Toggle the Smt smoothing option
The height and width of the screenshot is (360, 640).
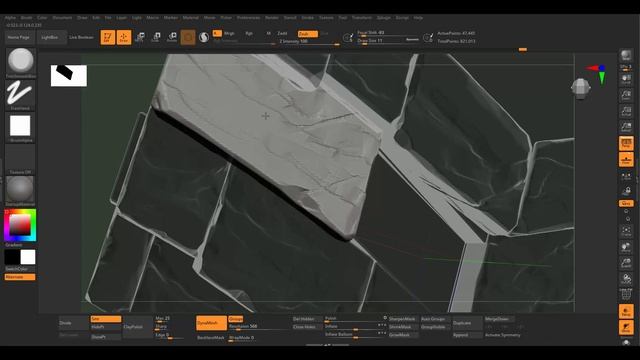(x=106, y=319)
